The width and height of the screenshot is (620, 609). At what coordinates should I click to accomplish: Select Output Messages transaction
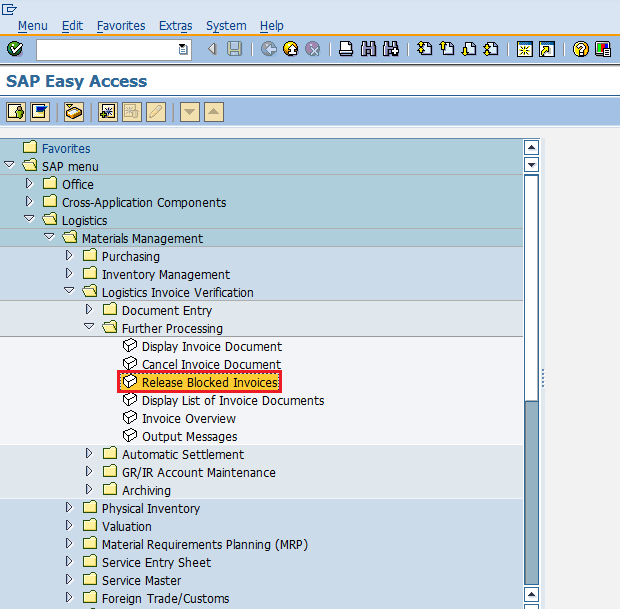(189, 437)
